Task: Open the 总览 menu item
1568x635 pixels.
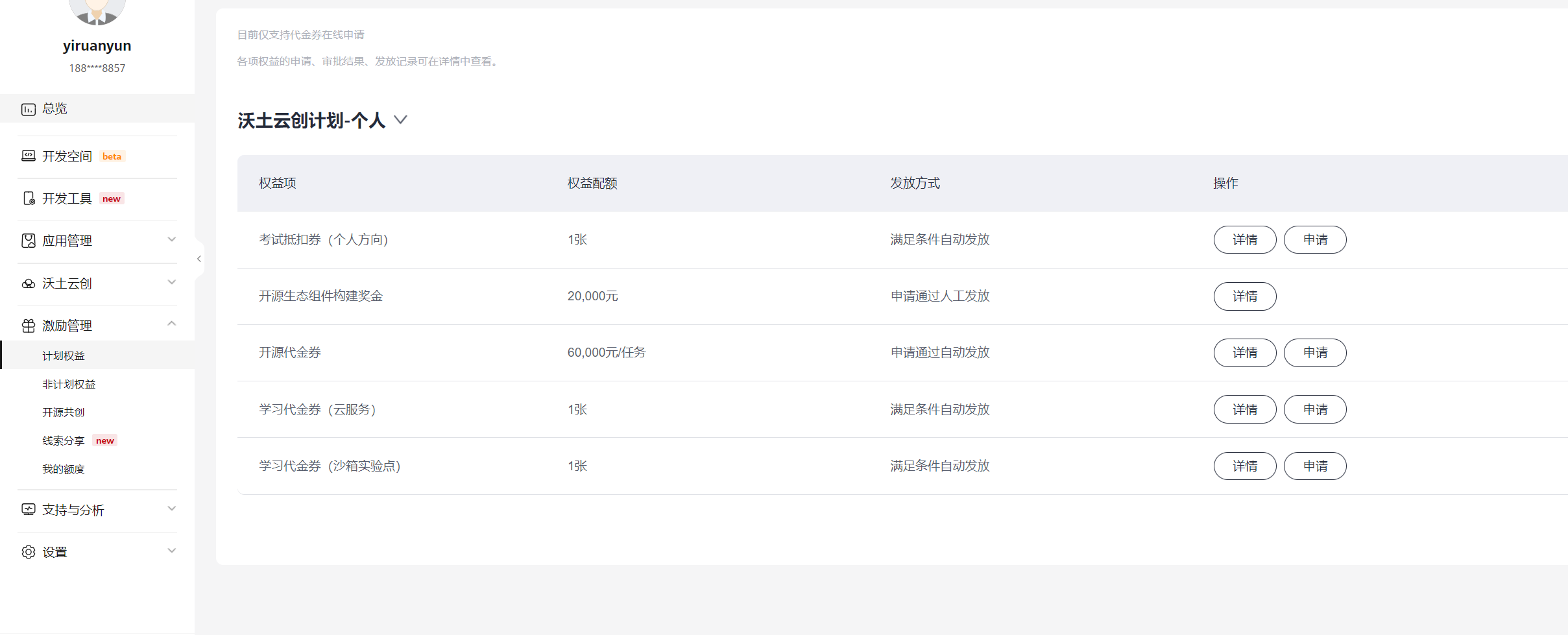Action: [97, 108]
